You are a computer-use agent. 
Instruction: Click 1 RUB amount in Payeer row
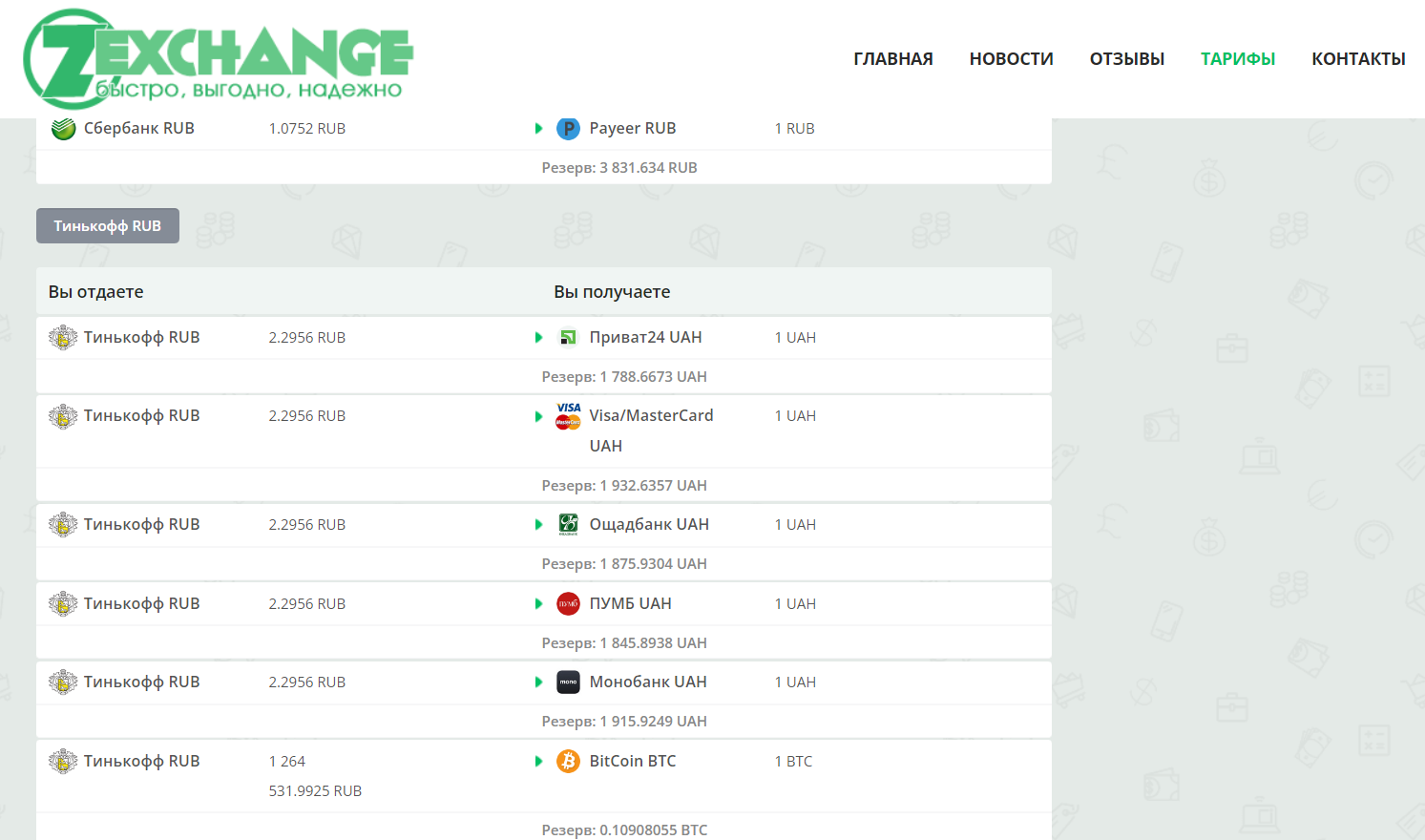coord(794,129)
